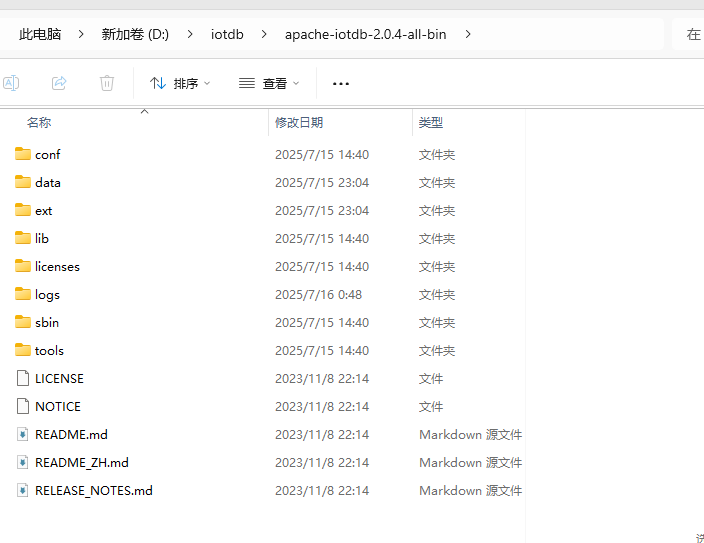Select the NOTICE file name

tap(58, 406)
